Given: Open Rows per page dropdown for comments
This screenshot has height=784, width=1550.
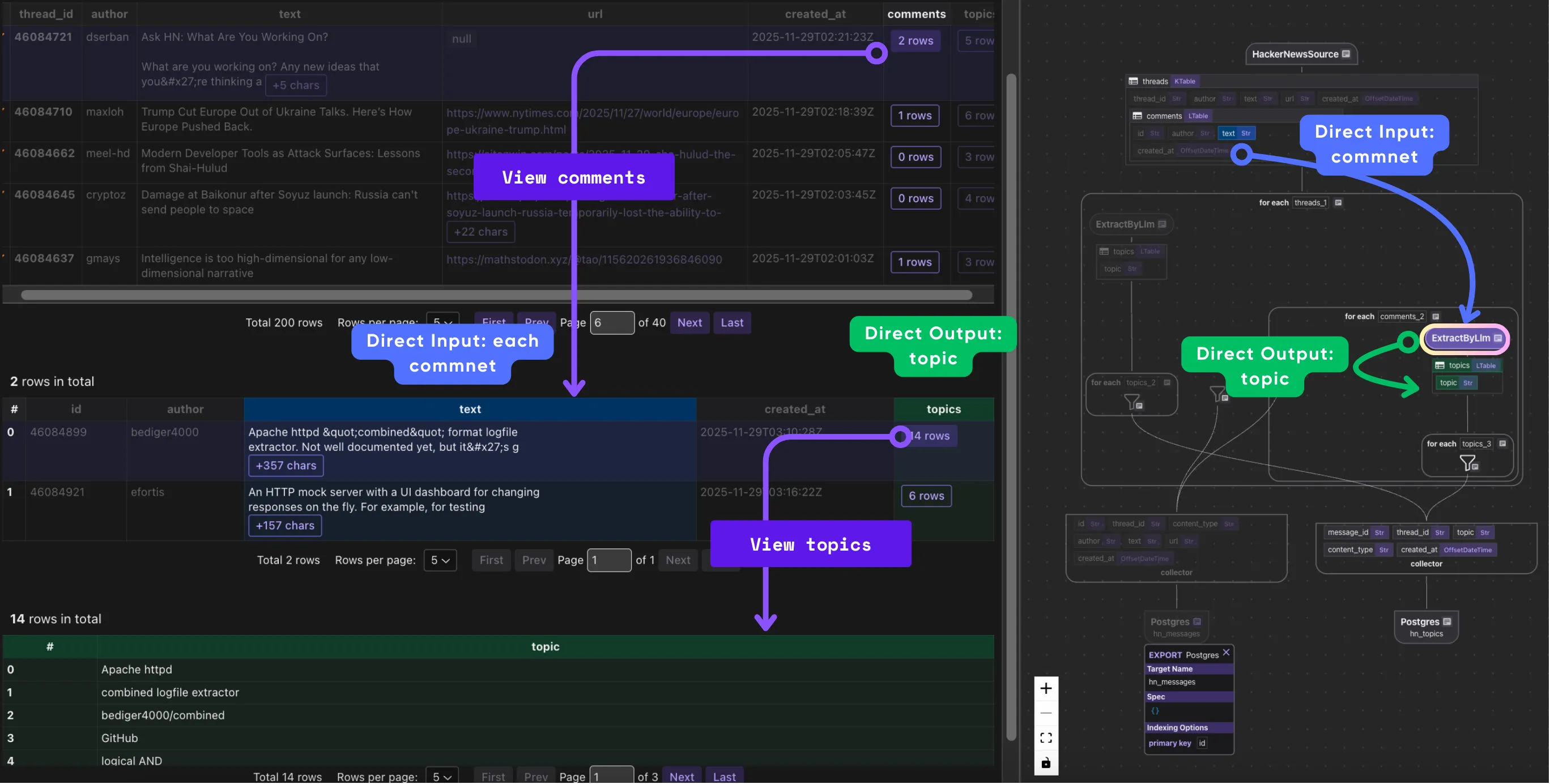Looking at the screenshot, I should pos(440,560).
